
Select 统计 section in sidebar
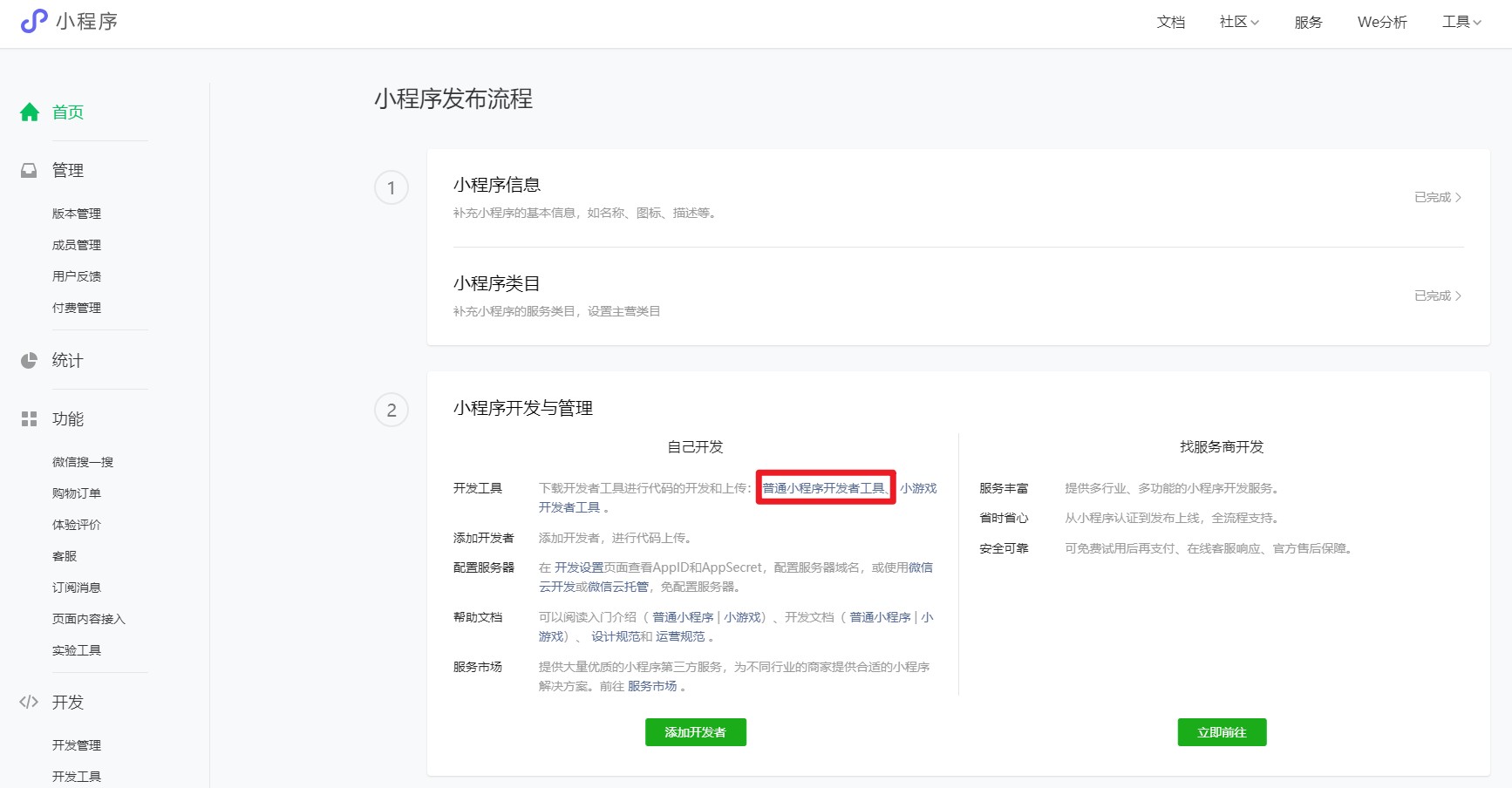coord(68,361)
